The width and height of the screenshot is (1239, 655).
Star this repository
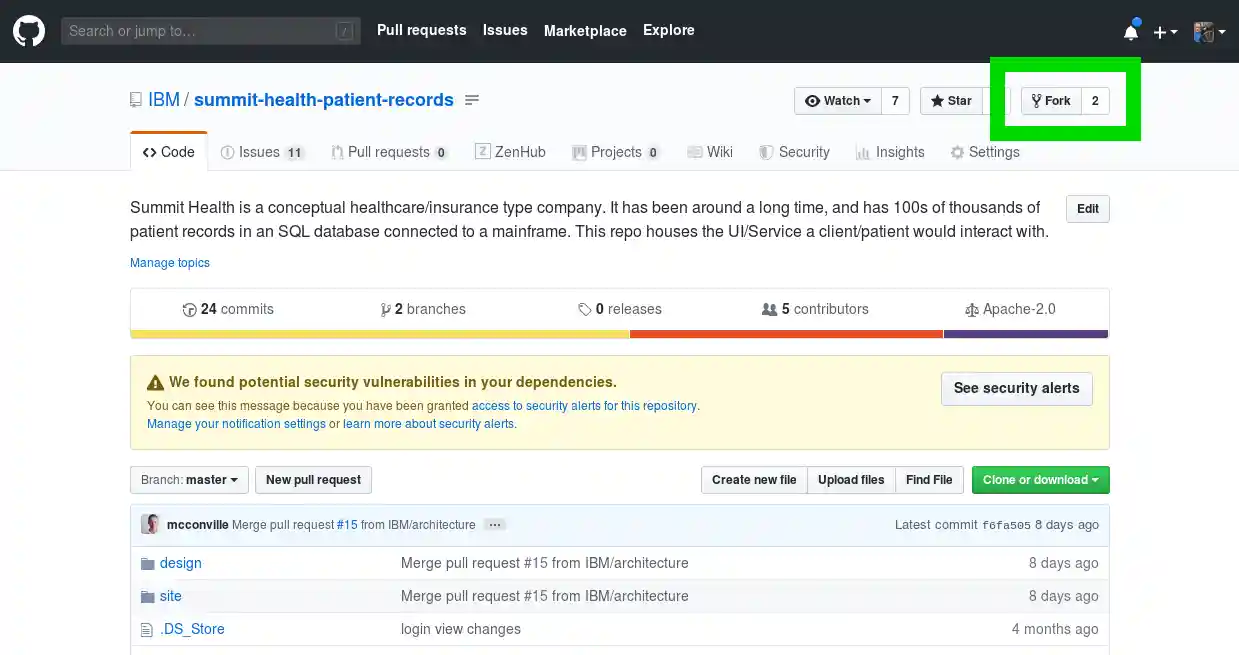pos(951,101)
